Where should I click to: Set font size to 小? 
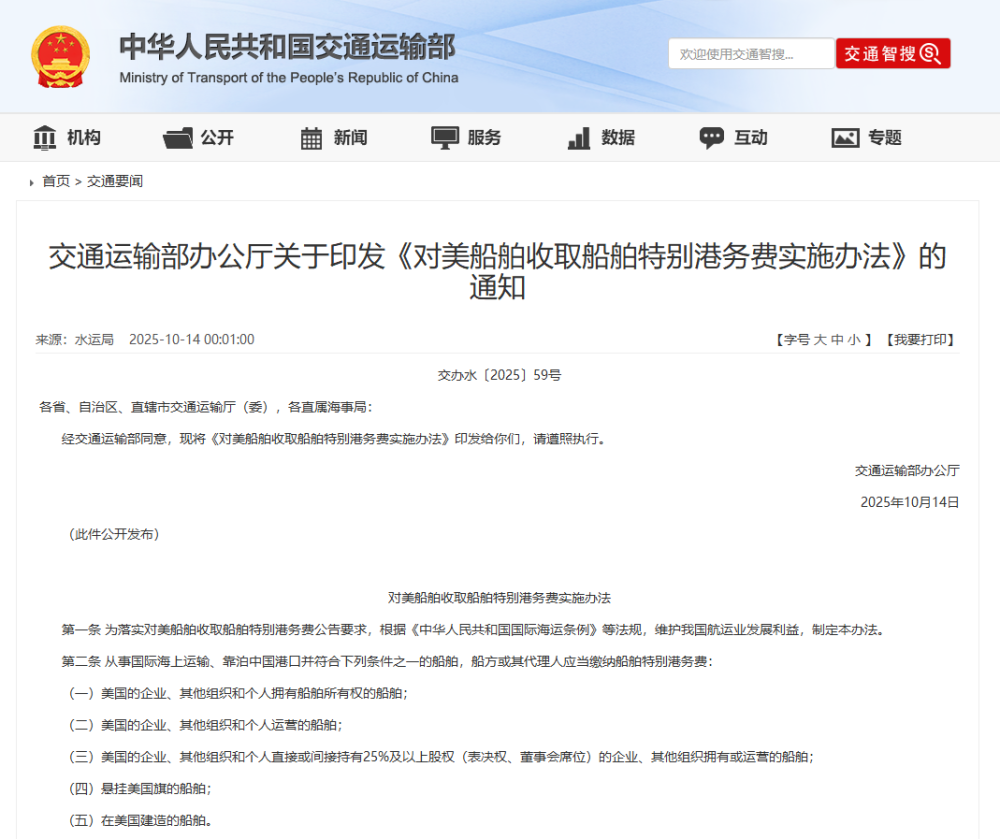(x=854, y=340)
